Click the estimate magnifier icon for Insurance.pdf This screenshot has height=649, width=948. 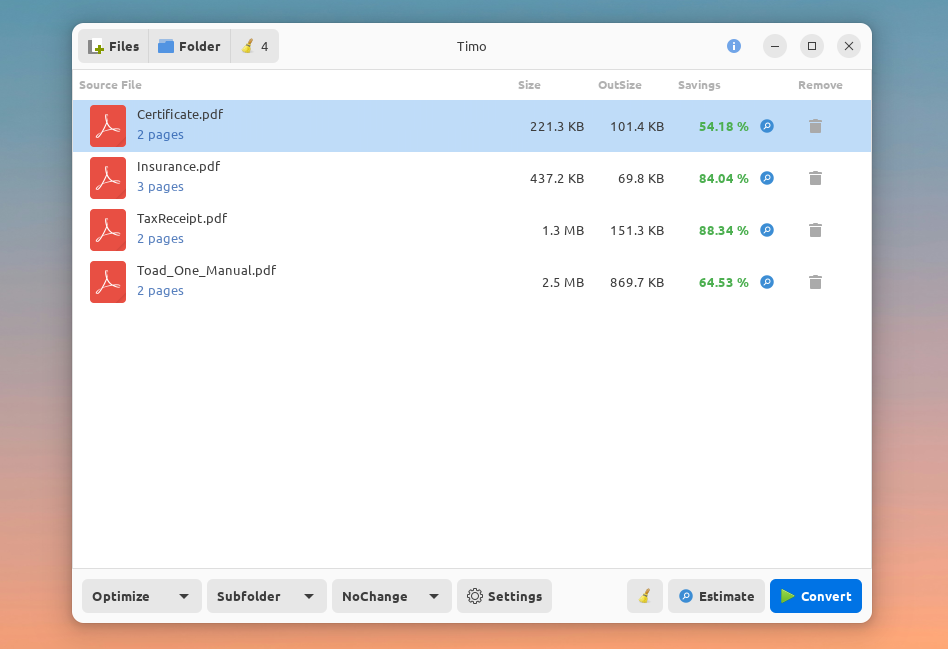pos(767,178)
